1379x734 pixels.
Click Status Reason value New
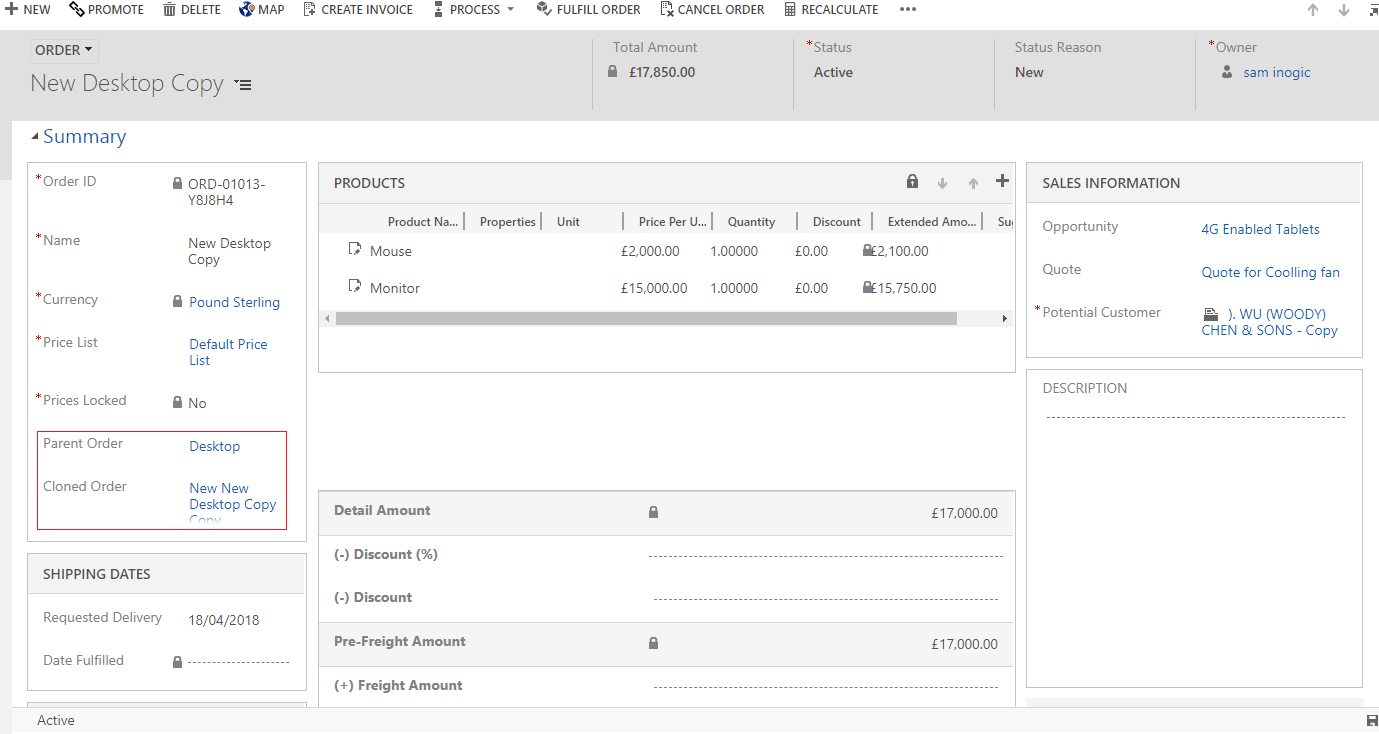tap(1029, 72)
